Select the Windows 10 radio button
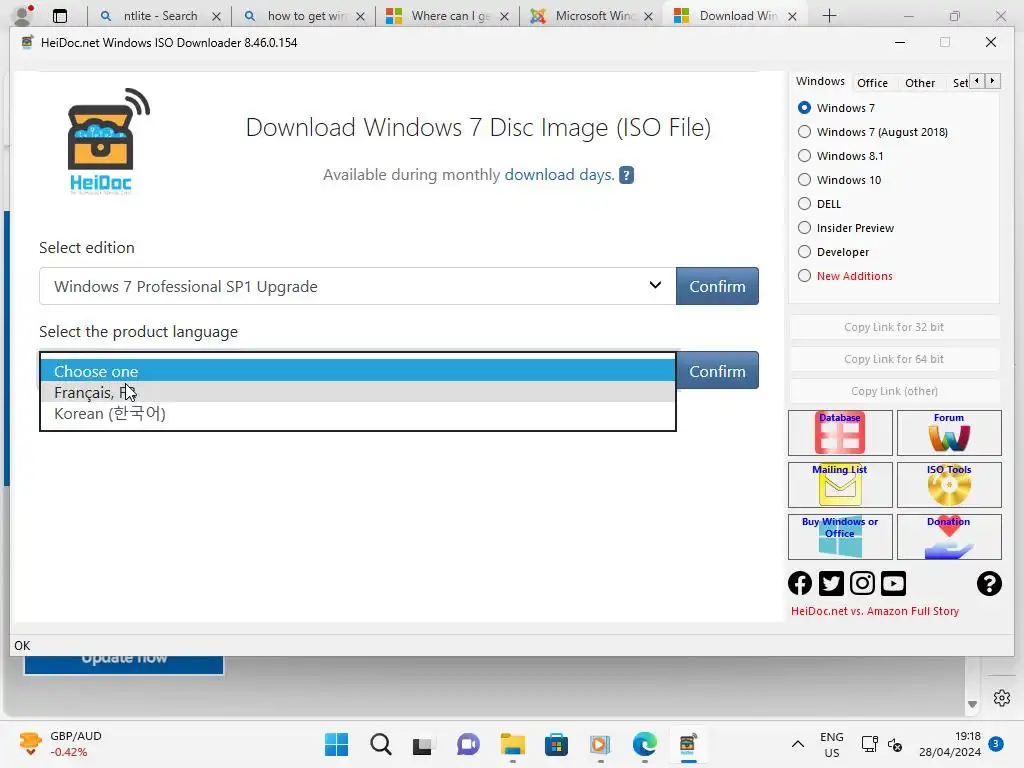This screenshot has height=768, width=1024. (x=805, y=180)
